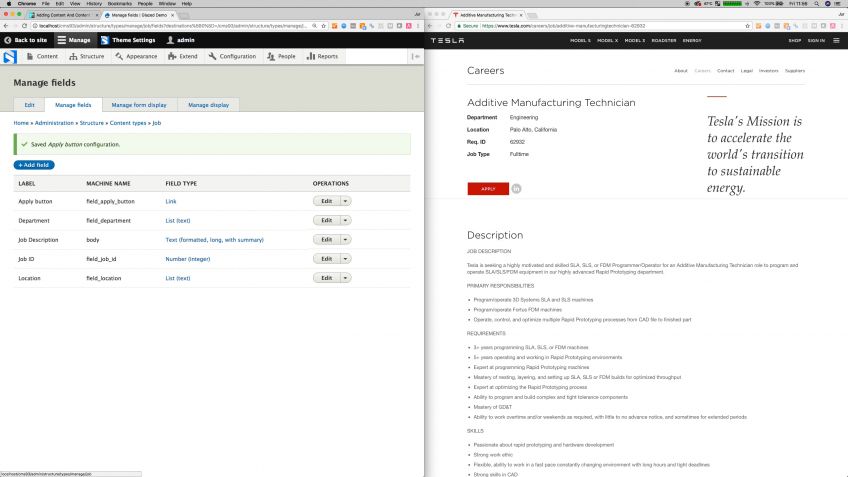848x477 pixels.
Task: Open Chrome History menu in menu bar
Action: click(x=94, y=3)
